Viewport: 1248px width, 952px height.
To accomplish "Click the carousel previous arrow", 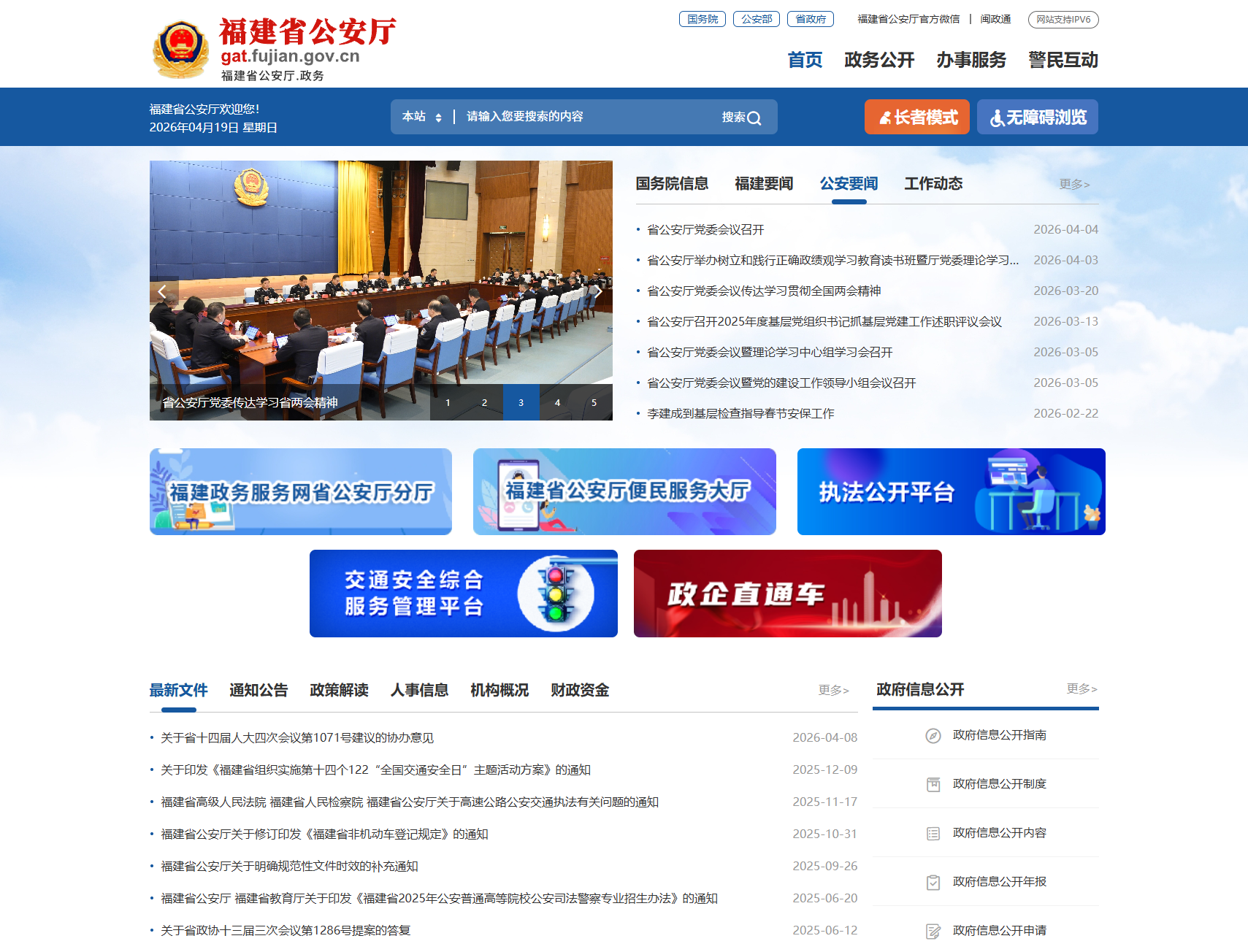I will click(x=163, y=290).
